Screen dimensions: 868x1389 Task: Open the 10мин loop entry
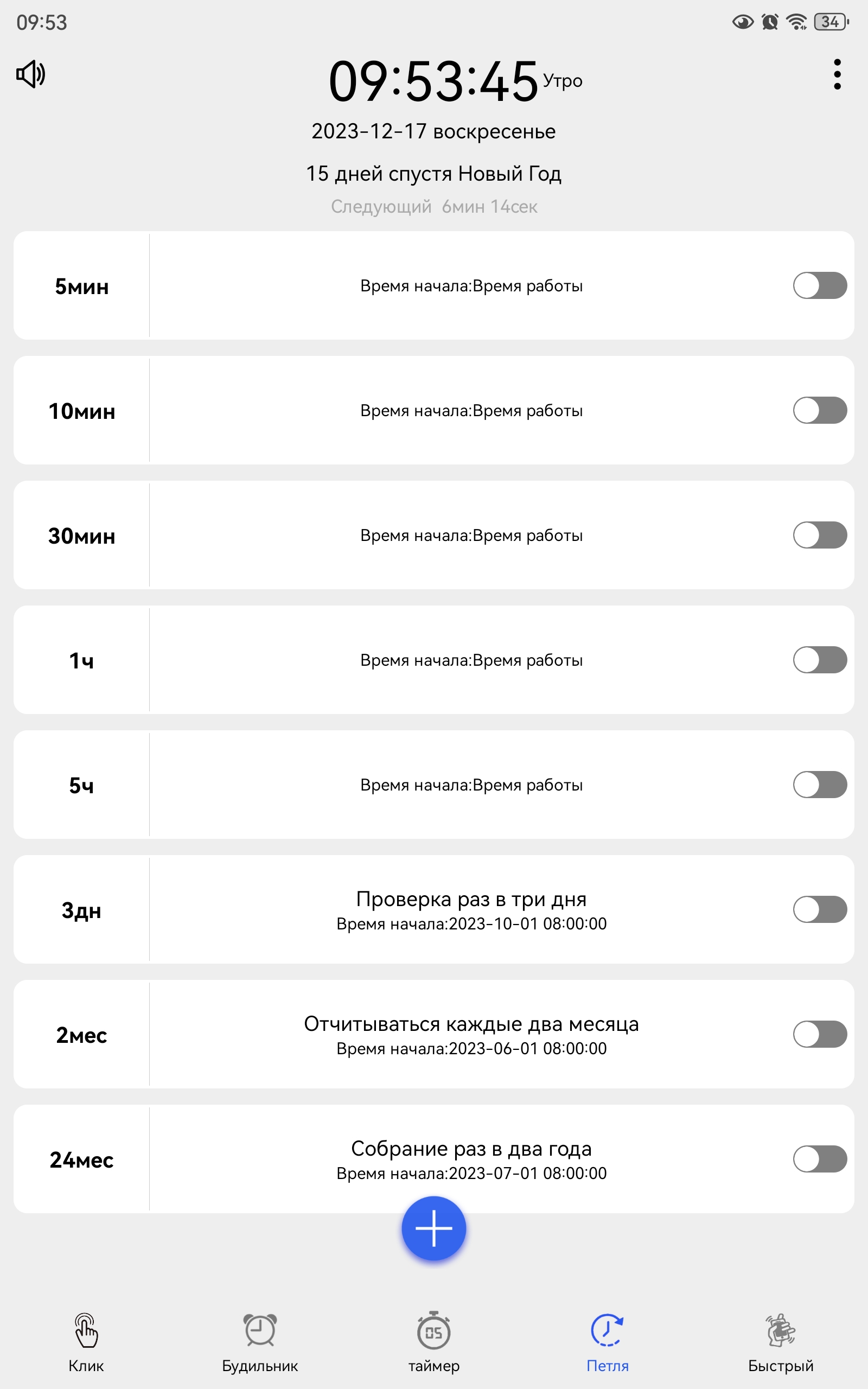(x=434, y=410)
